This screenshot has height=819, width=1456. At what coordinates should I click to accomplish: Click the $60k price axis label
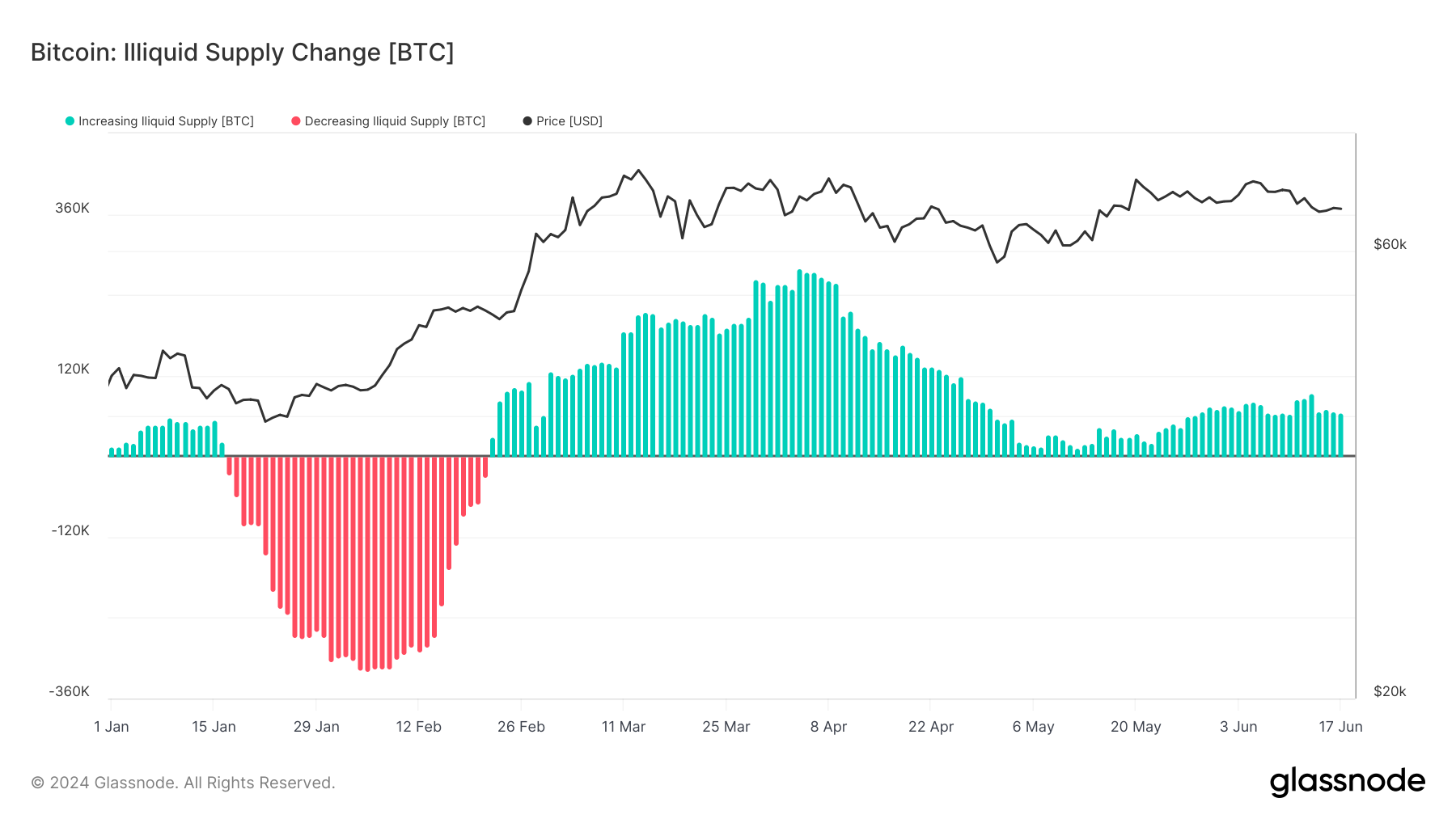[x=1390, y=244]
